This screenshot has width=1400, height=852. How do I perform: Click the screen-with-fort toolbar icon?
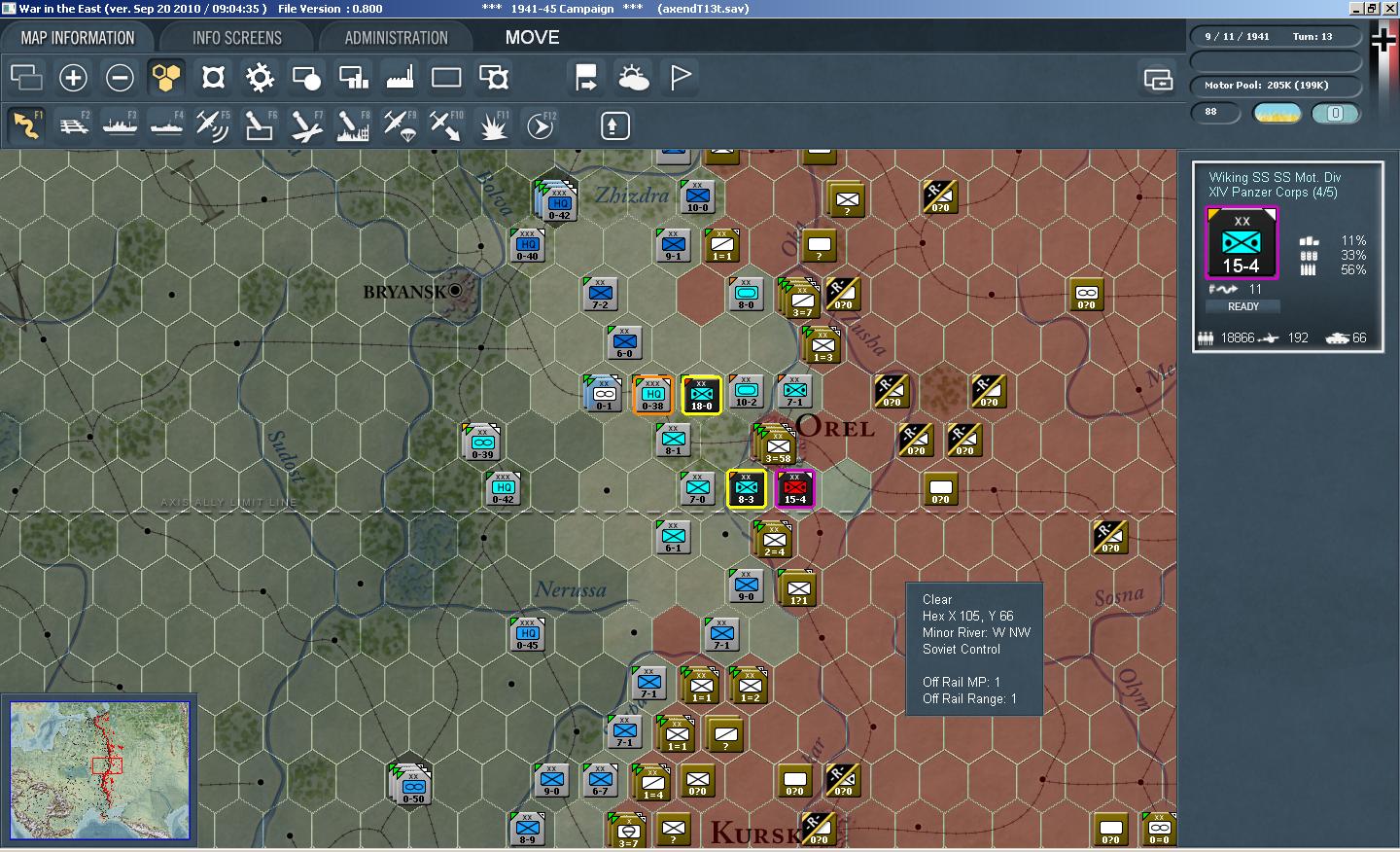pyautogui.click(x=493, y=77)
